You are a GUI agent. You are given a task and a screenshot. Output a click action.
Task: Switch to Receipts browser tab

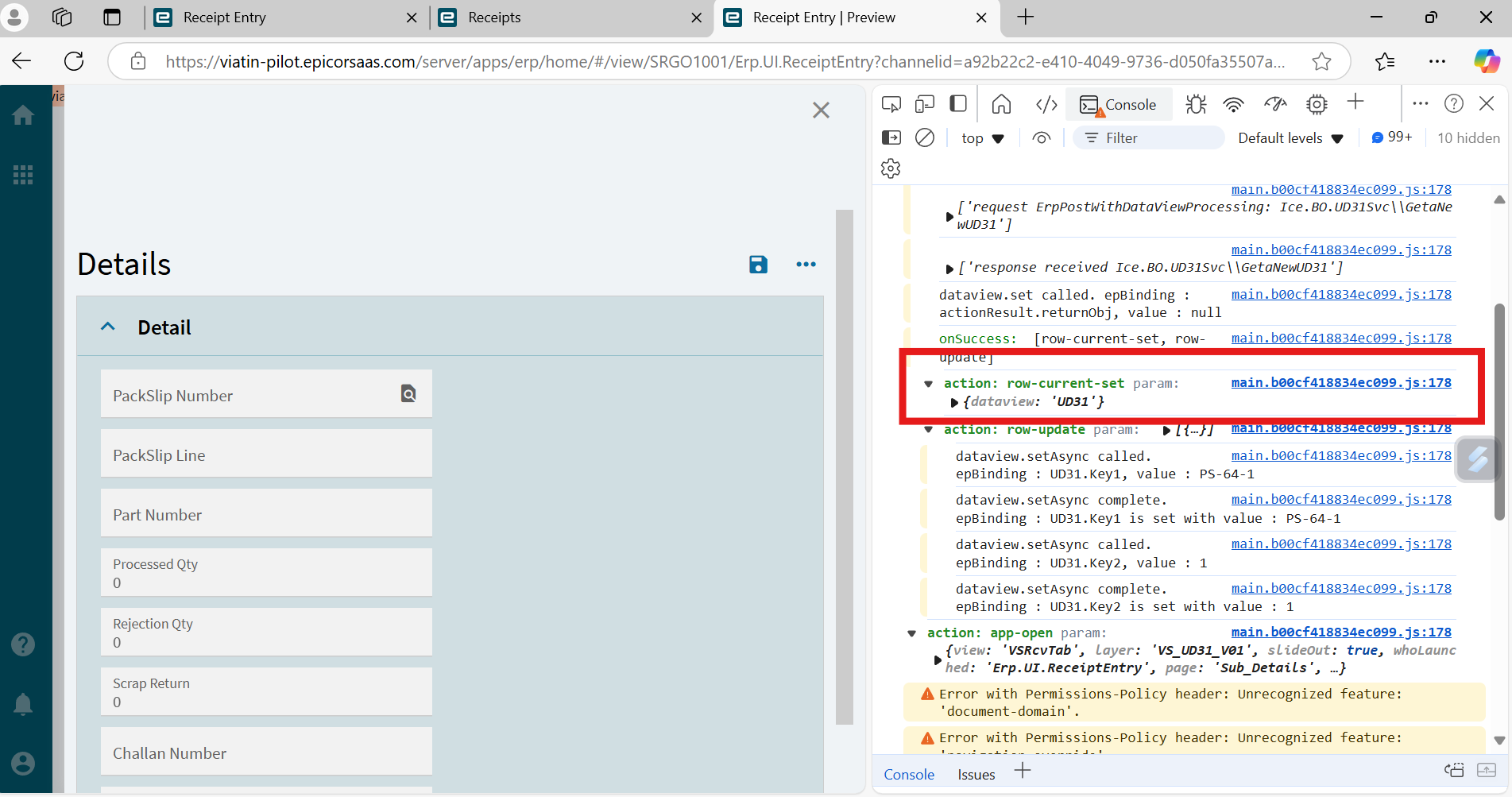tap(570, 17)
